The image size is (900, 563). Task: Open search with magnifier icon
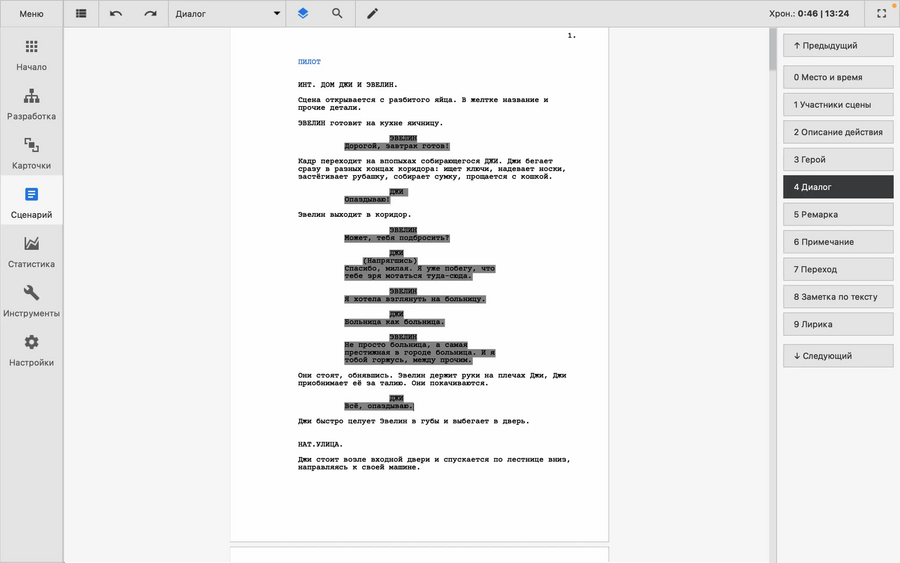pyautogui.click(x=338, y=13)
